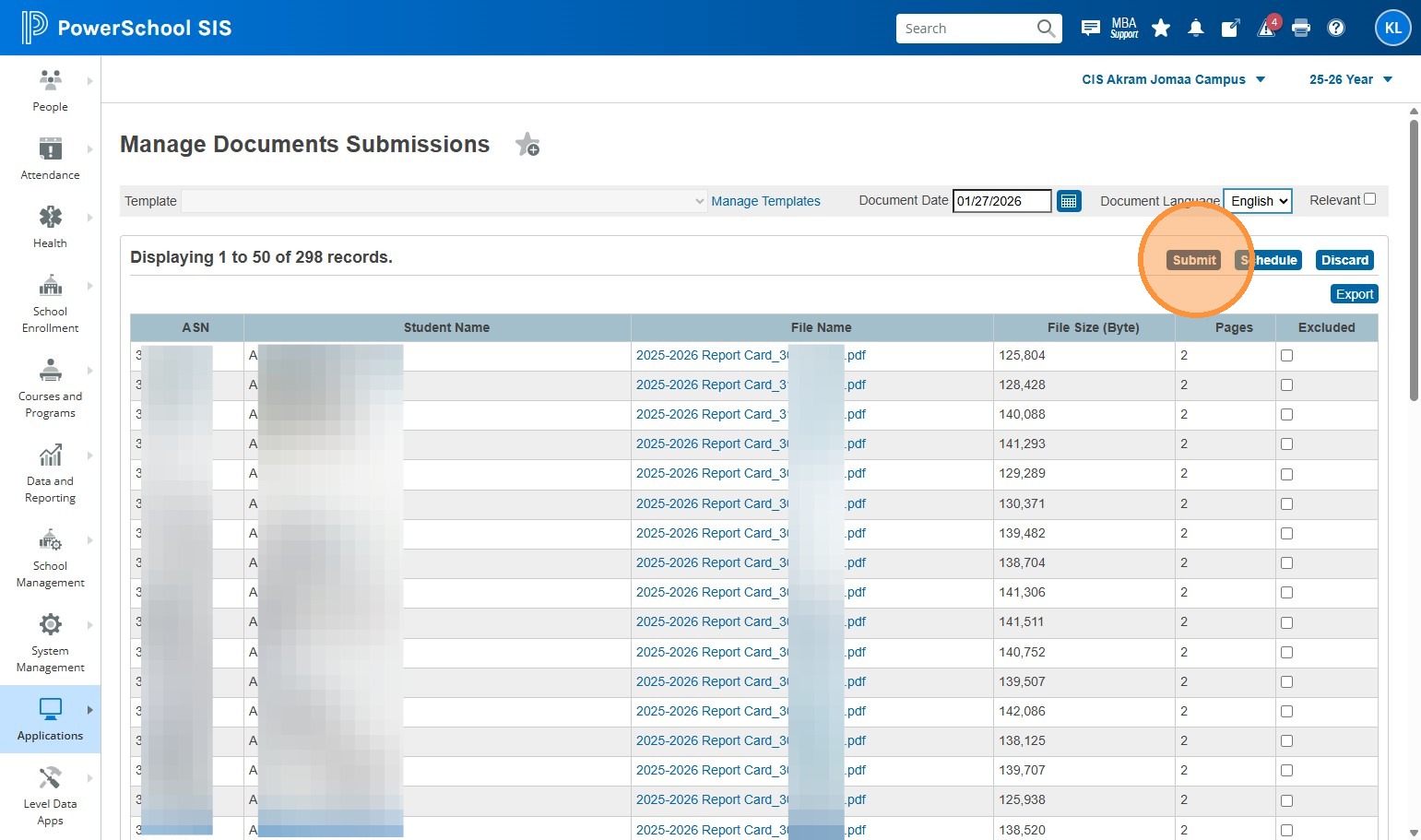This screenshot has width=1421, height=840.
Task: Open the alerts warning triangle icon
Action: [1266, 28]
